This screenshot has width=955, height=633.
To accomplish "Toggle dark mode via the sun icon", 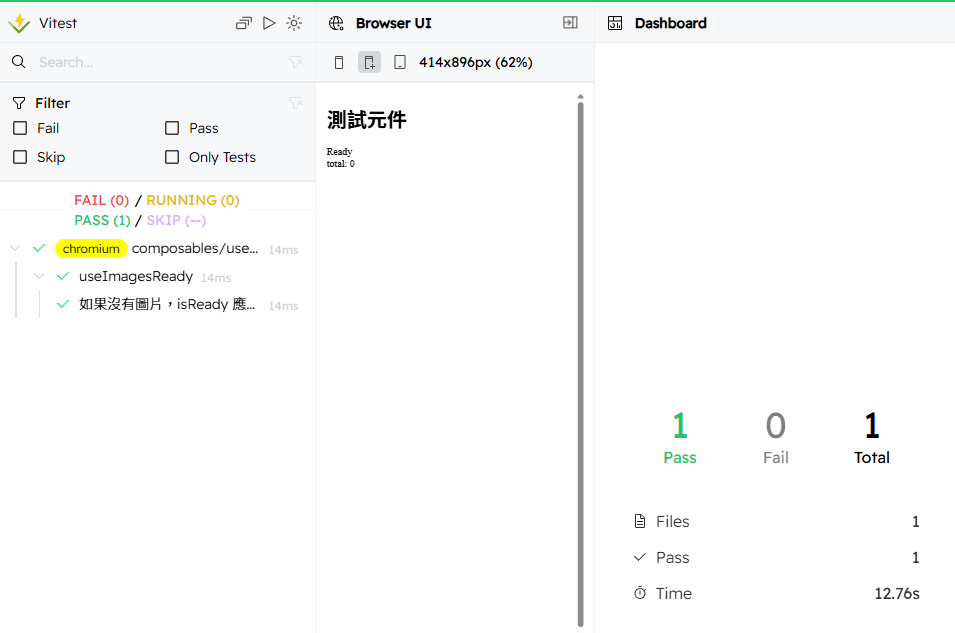I will point(294,22).
